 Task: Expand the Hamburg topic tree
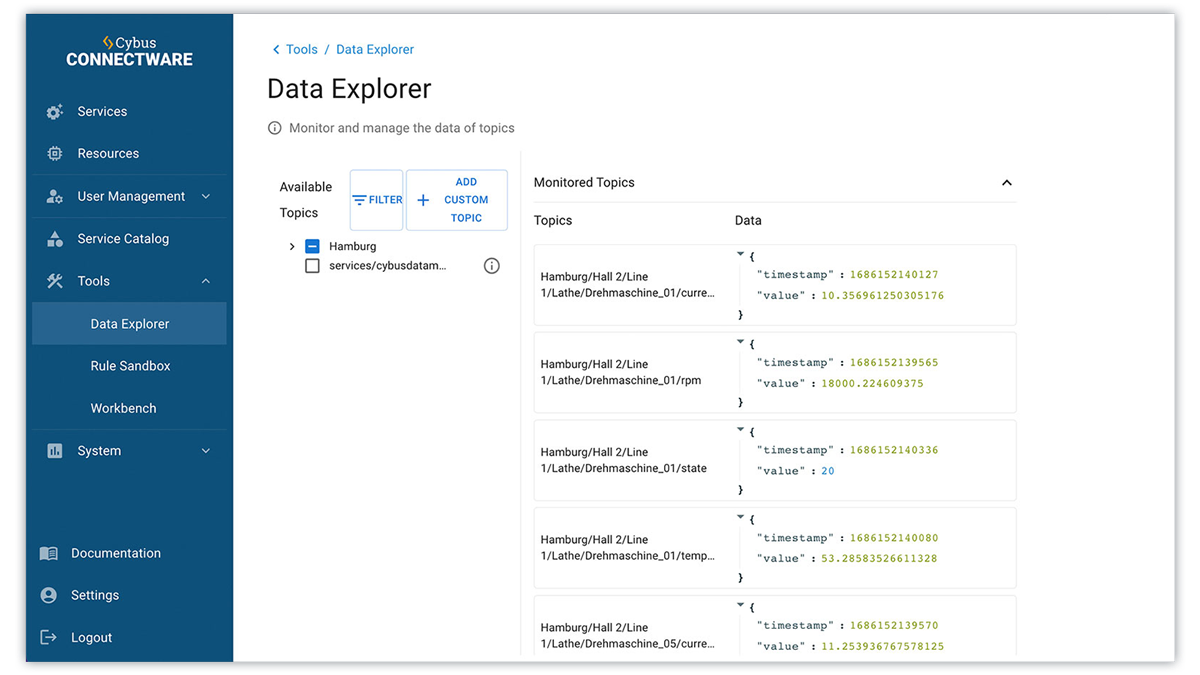[292, 246]
